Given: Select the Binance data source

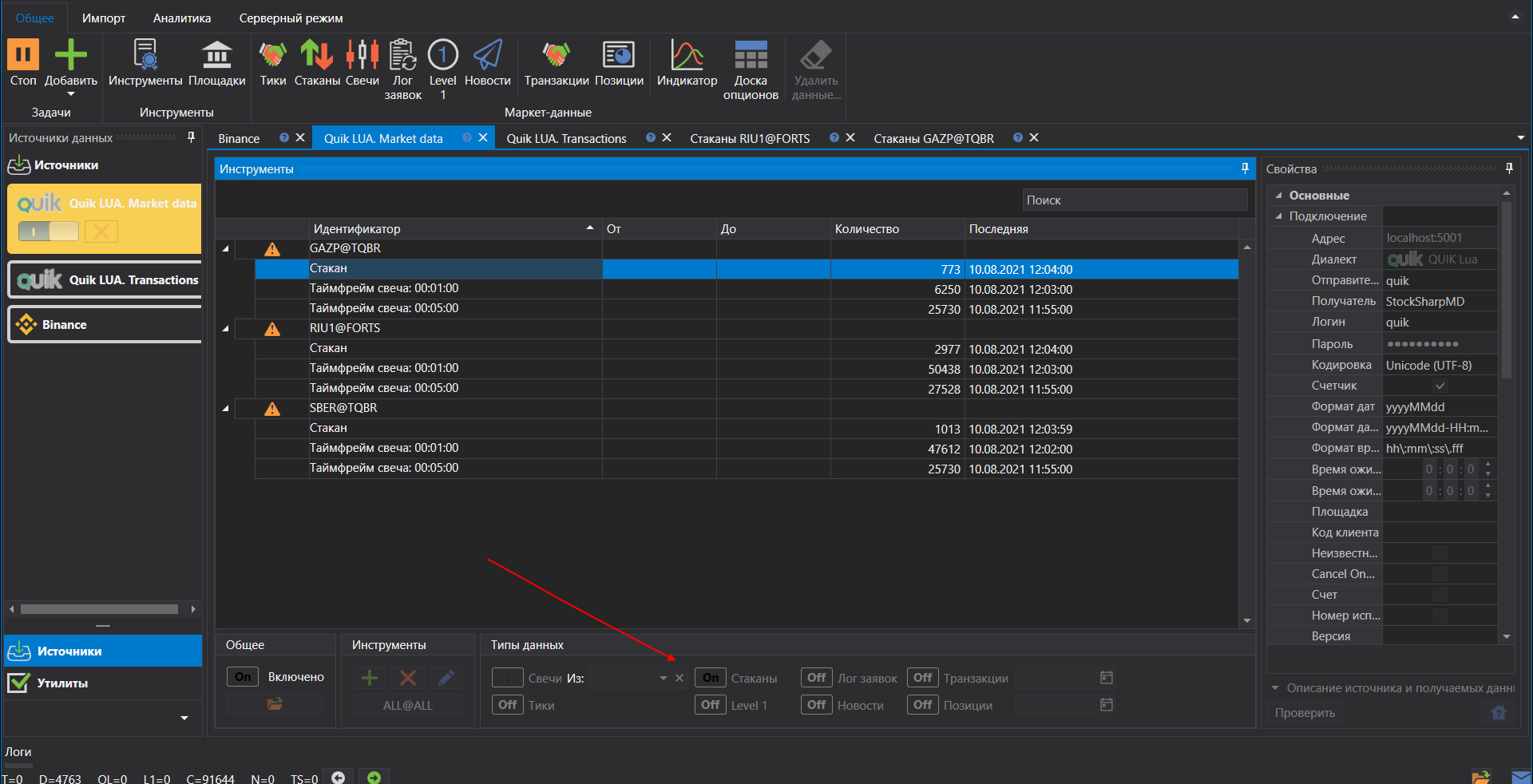Looking at the screenshot, I should pyautogui.click(x=105, y=325).
